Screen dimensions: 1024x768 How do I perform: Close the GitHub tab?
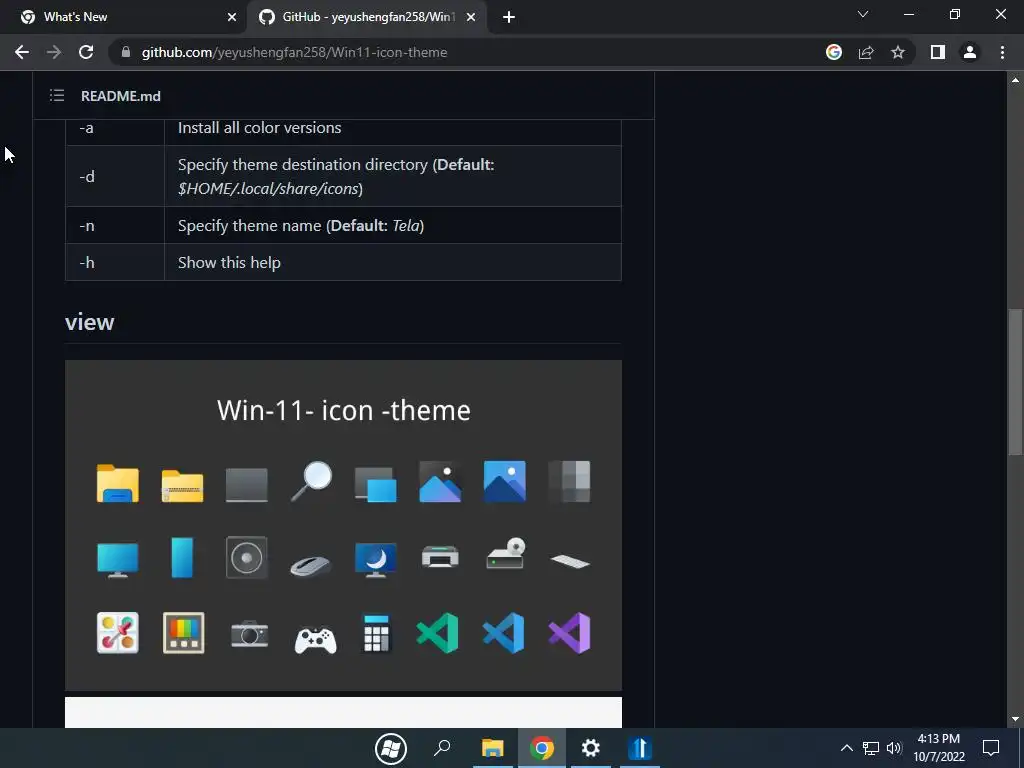tap(471, 17)
